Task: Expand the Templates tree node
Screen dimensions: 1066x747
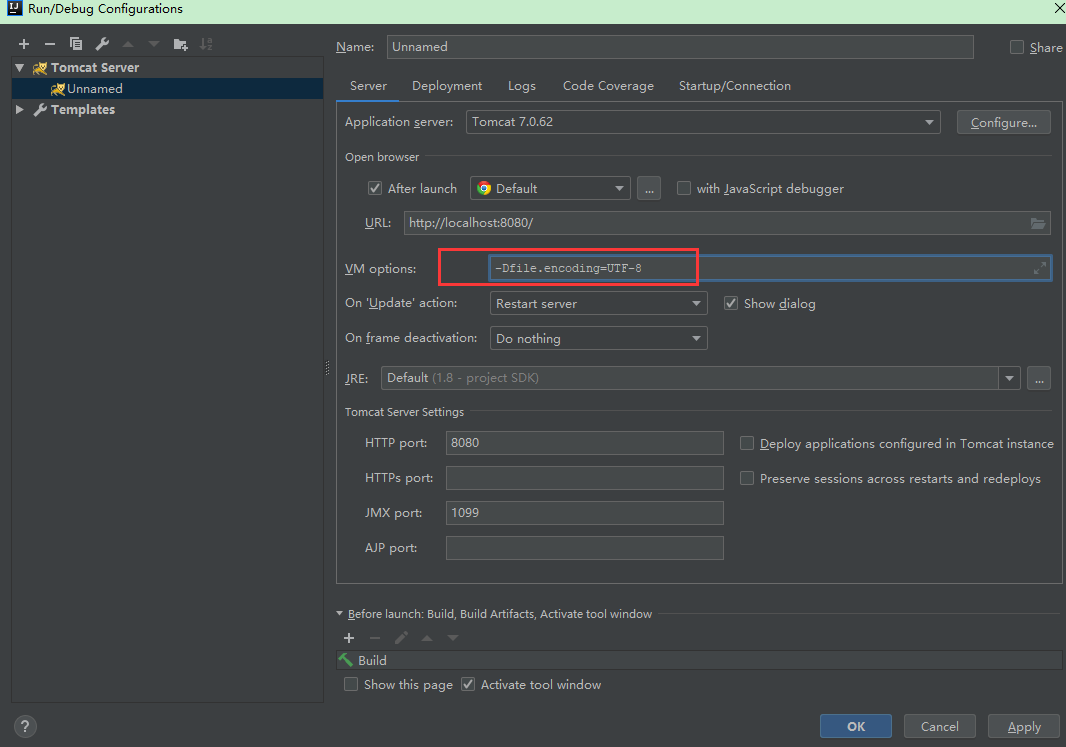Action: coord(20,109)
